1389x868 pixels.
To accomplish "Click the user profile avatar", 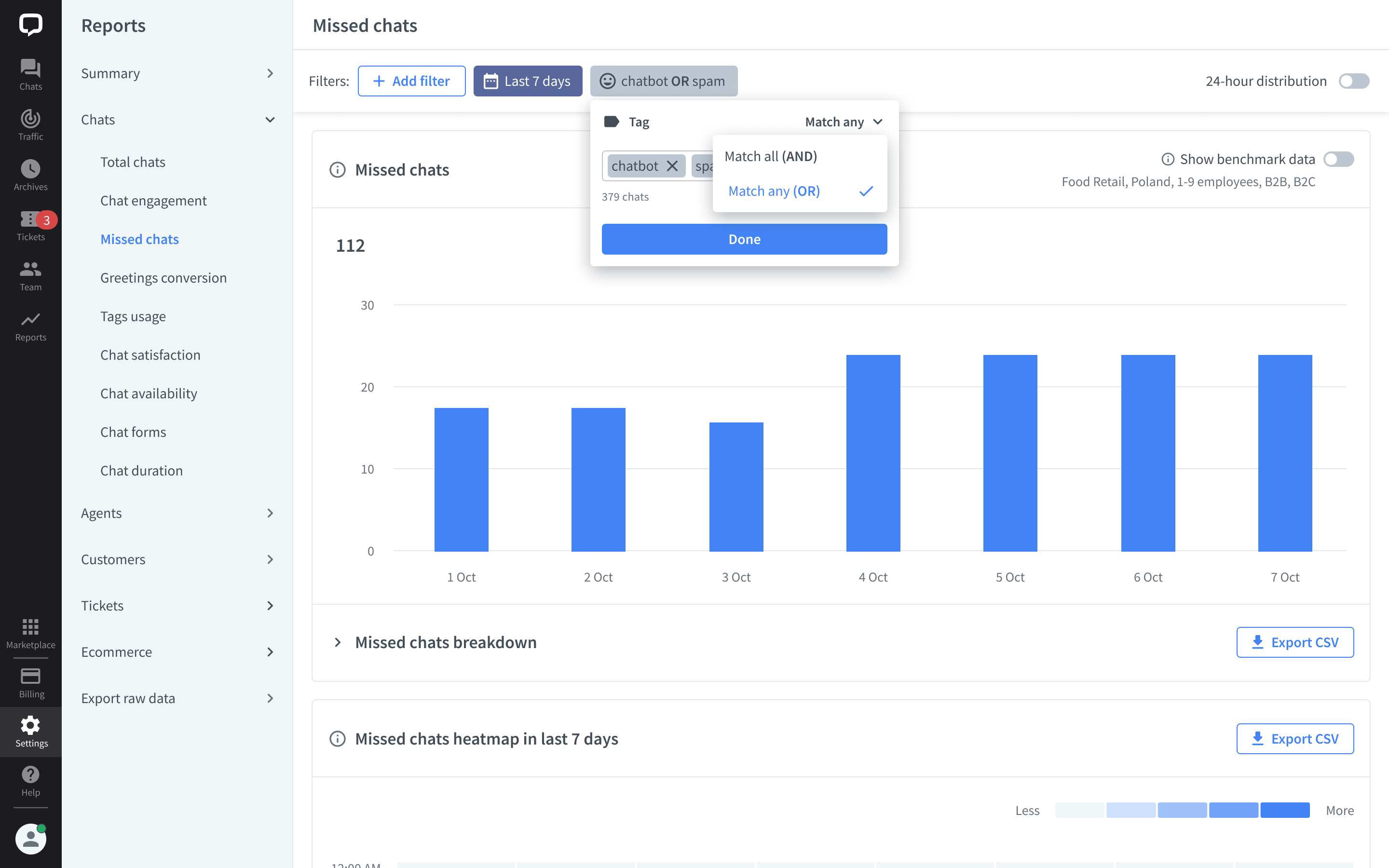I will click(x=30, y=839).
